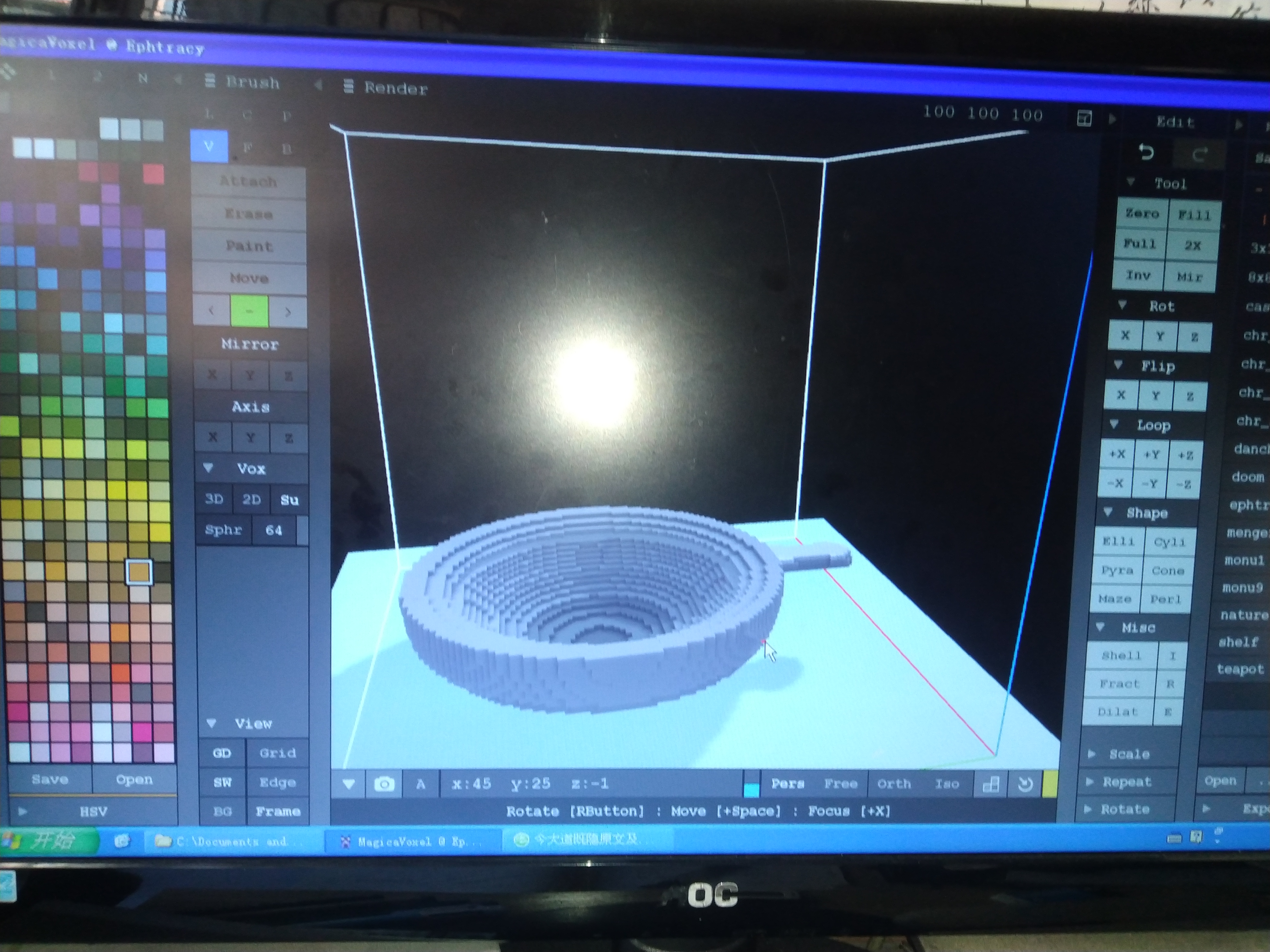Click the model size field 100 100 100
1270x952 pixels.
pos(982,113)
